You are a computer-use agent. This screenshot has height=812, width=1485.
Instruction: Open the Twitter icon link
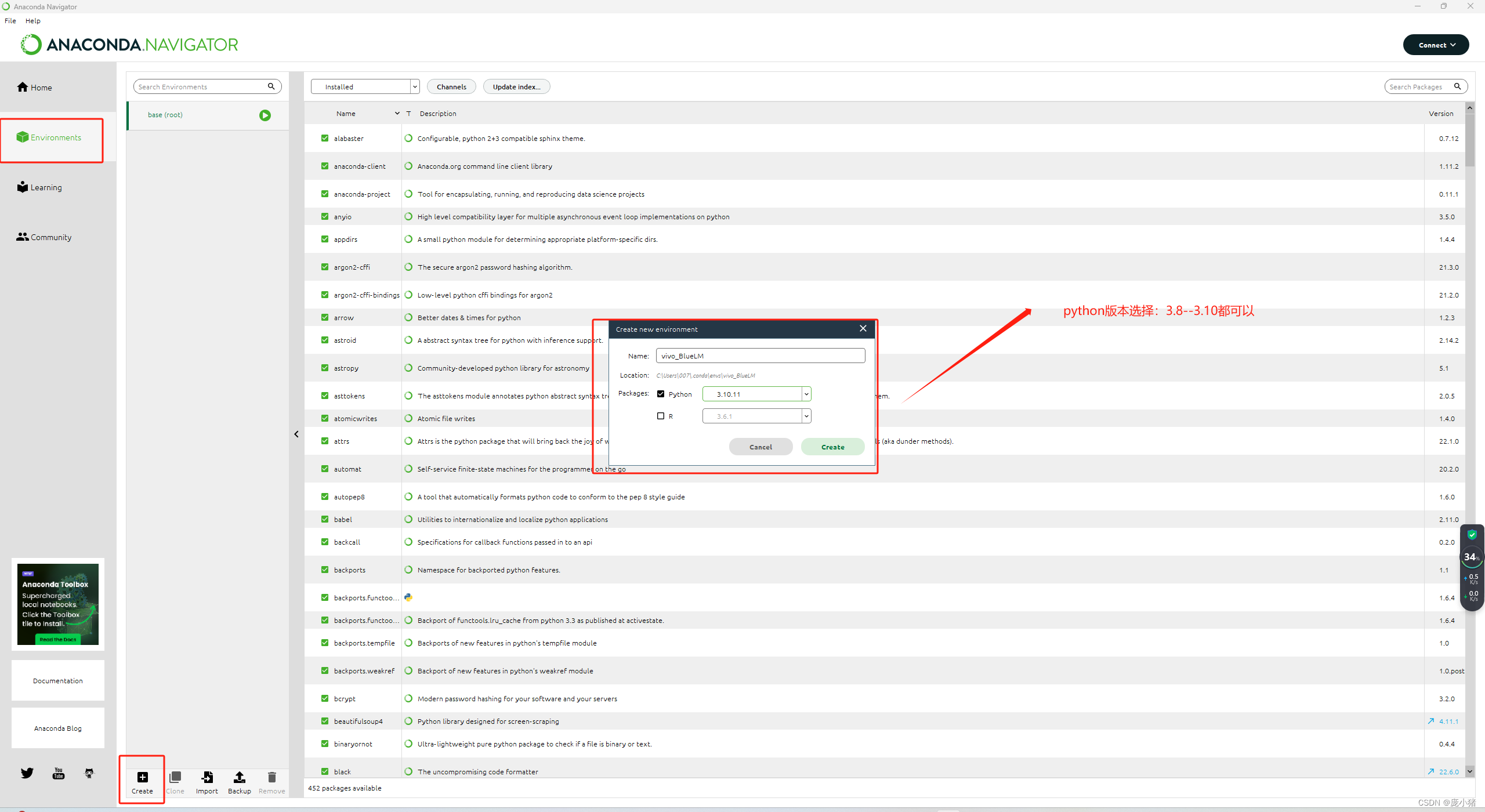click(x=27, y=773)
